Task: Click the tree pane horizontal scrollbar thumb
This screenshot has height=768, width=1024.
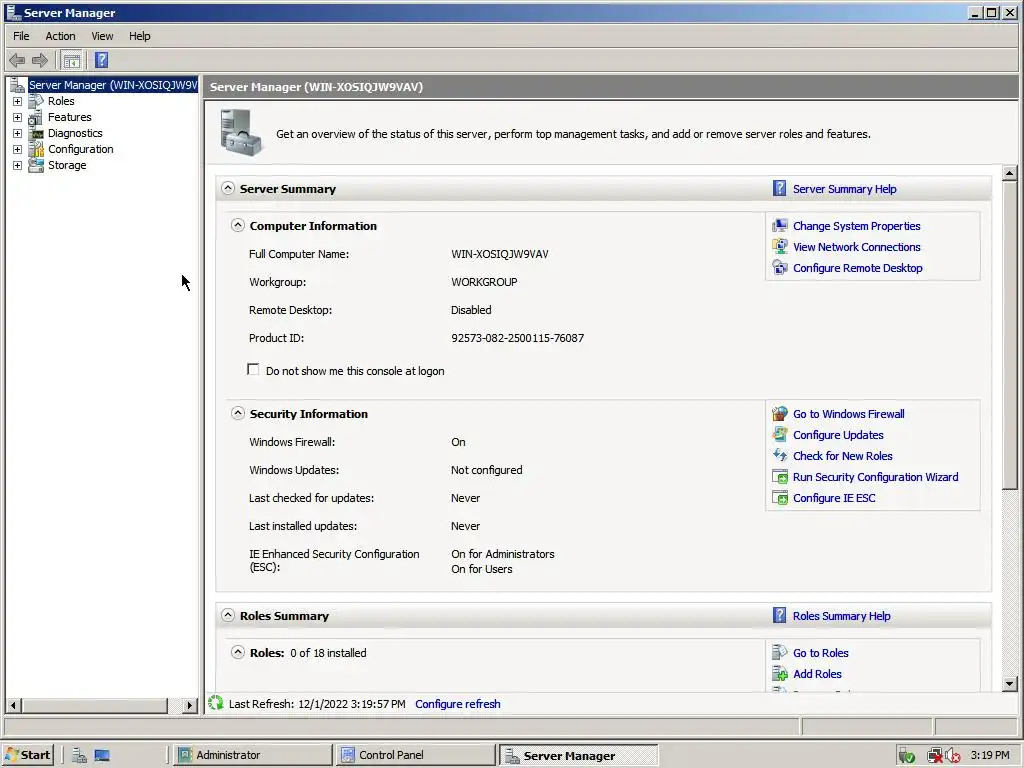Action: pyautogui.click(x=95, y=705)
